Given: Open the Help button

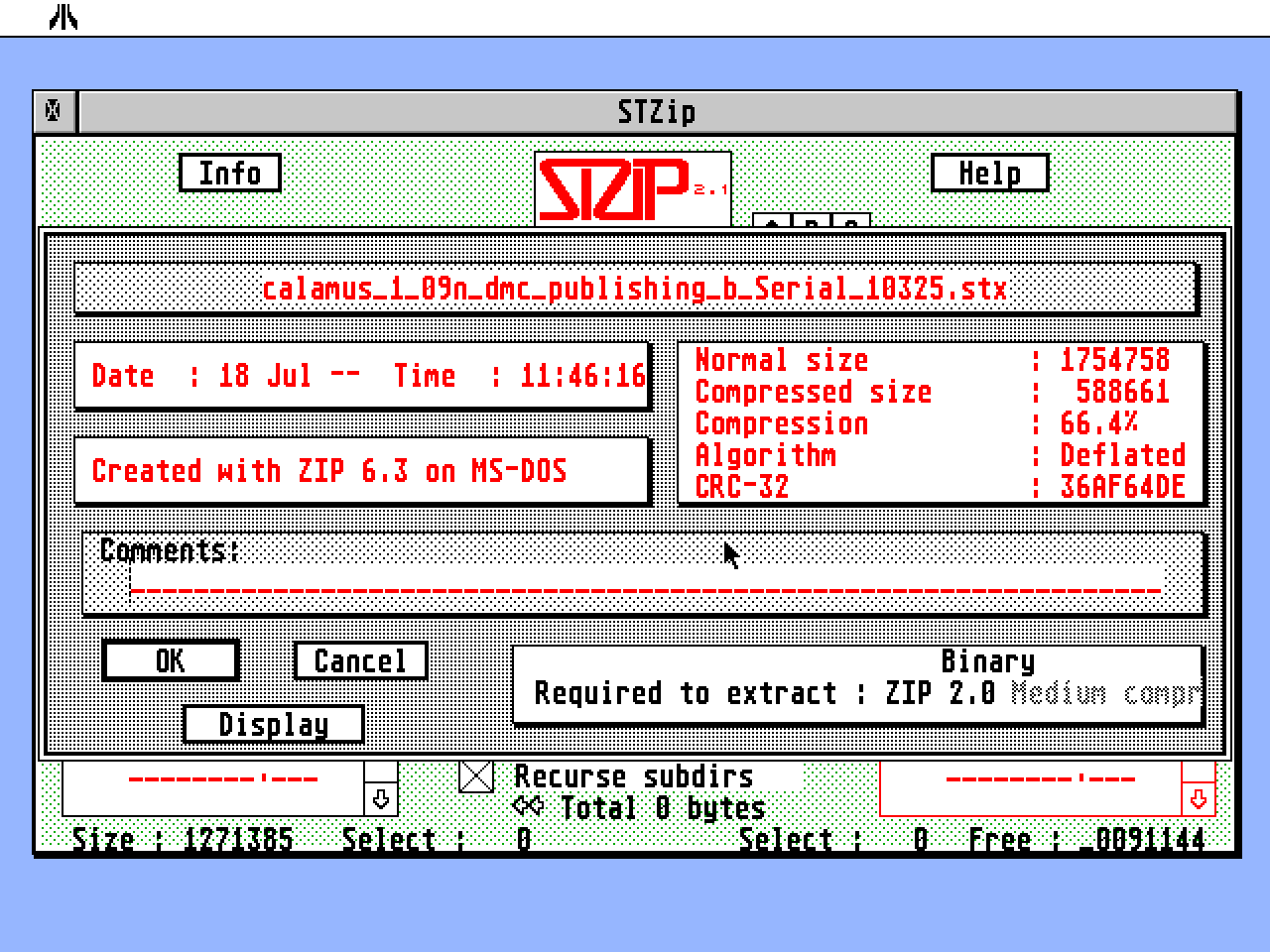Looking at the screenshot, I should 989,174.
